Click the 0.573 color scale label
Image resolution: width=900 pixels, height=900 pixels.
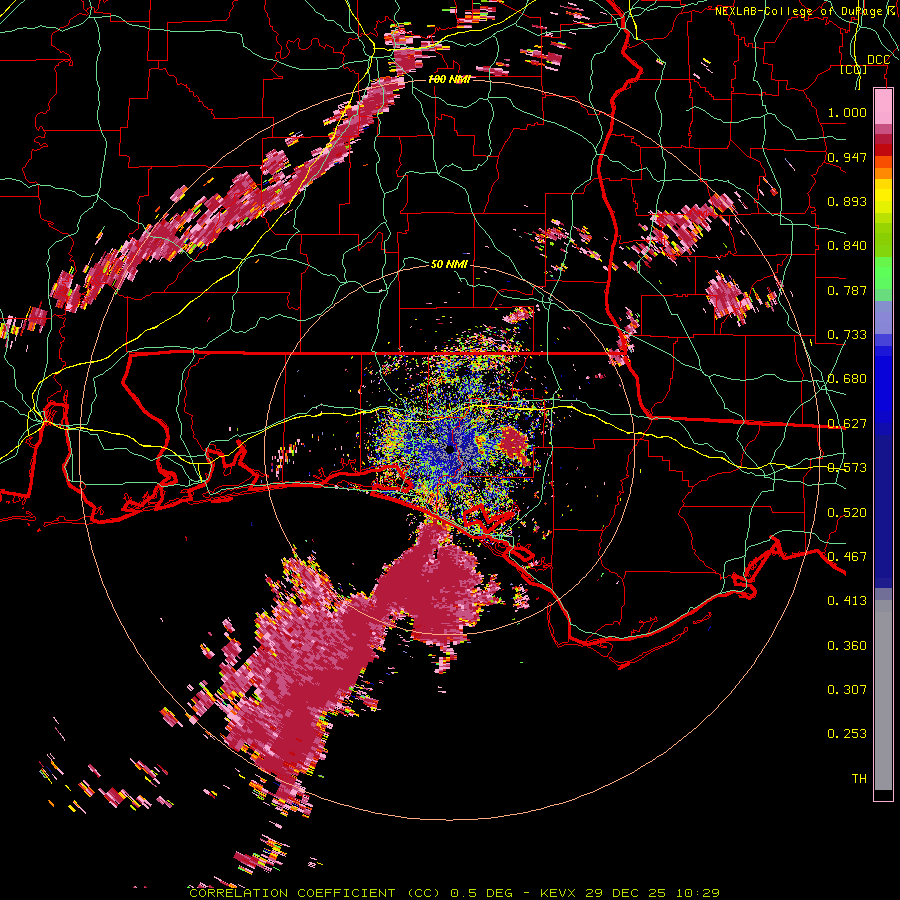click(847, 468)
